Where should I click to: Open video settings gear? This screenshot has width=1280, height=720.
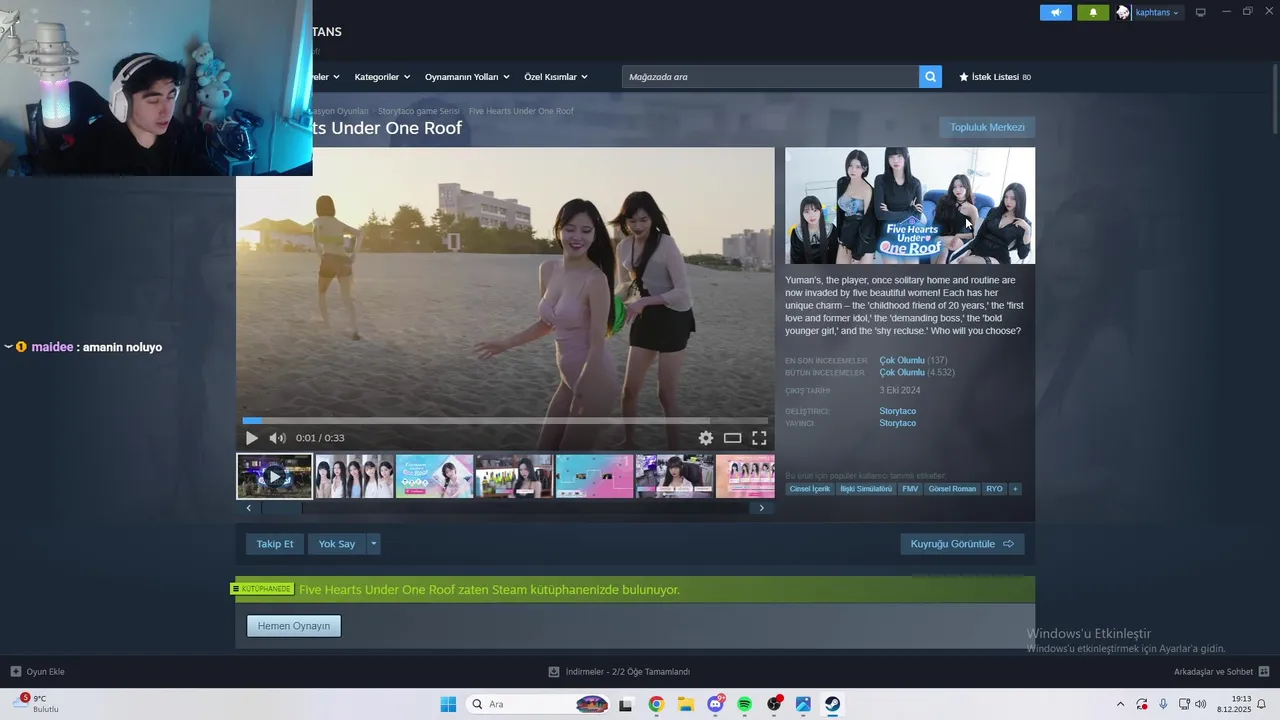[706, 438]
